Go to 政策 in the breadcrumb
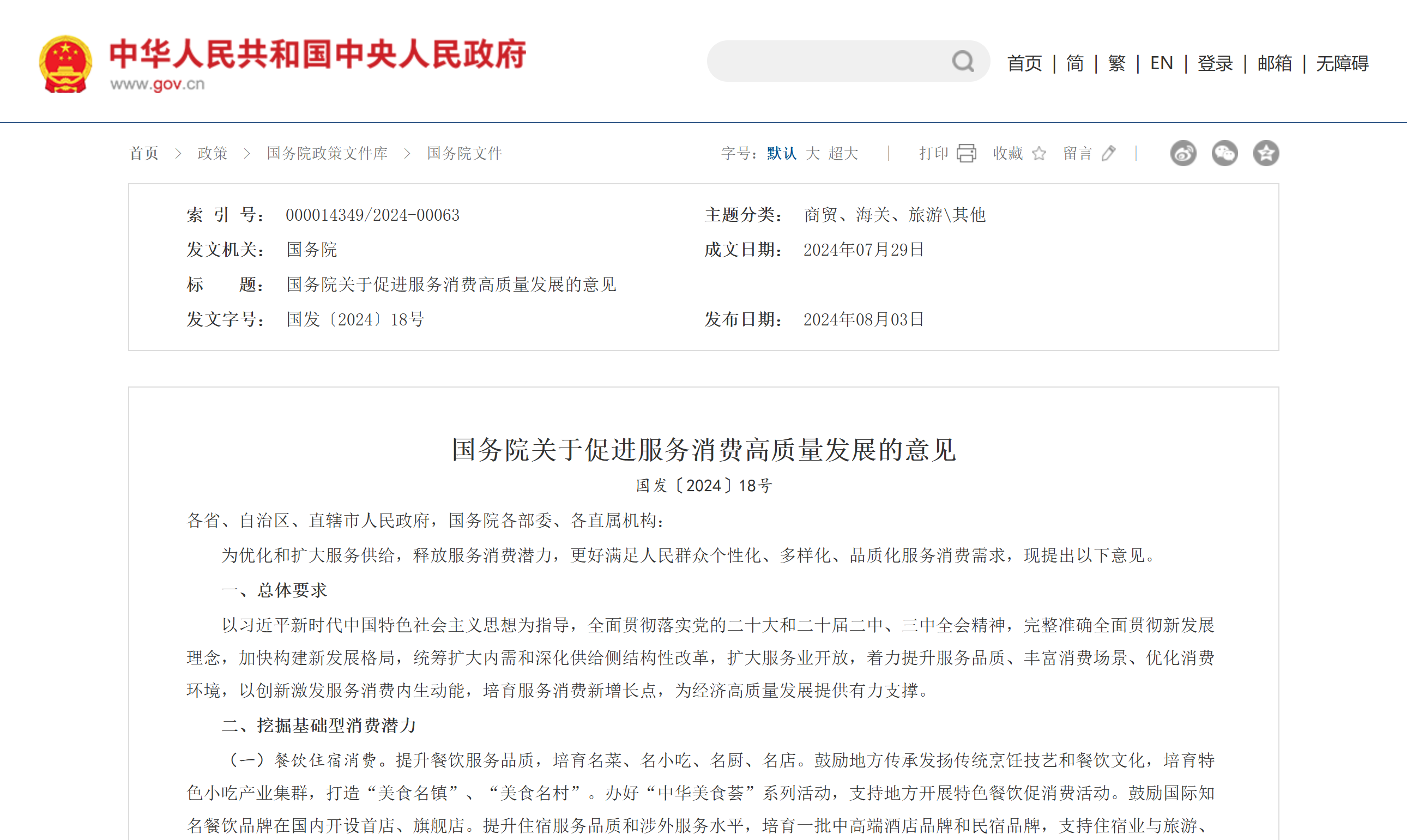 212,153
